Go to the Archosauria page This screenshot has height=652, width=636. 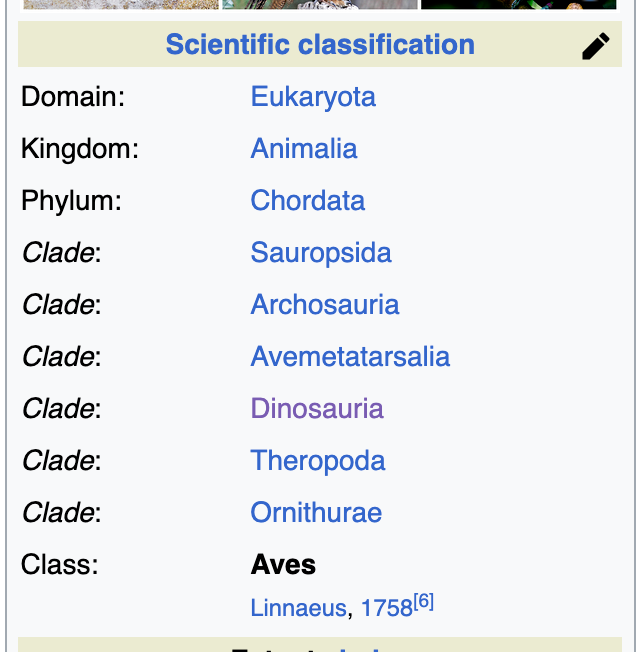[325, 305]
